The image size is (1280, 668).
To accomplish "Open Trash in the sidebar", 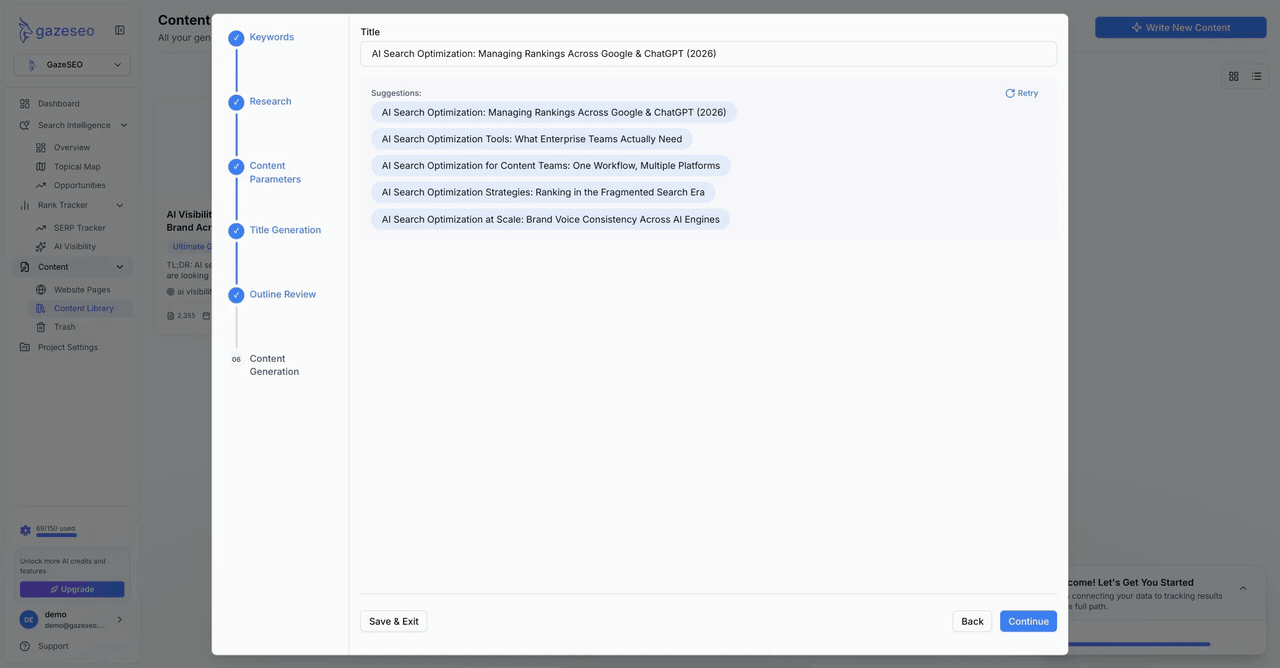I will coord(65,327).
